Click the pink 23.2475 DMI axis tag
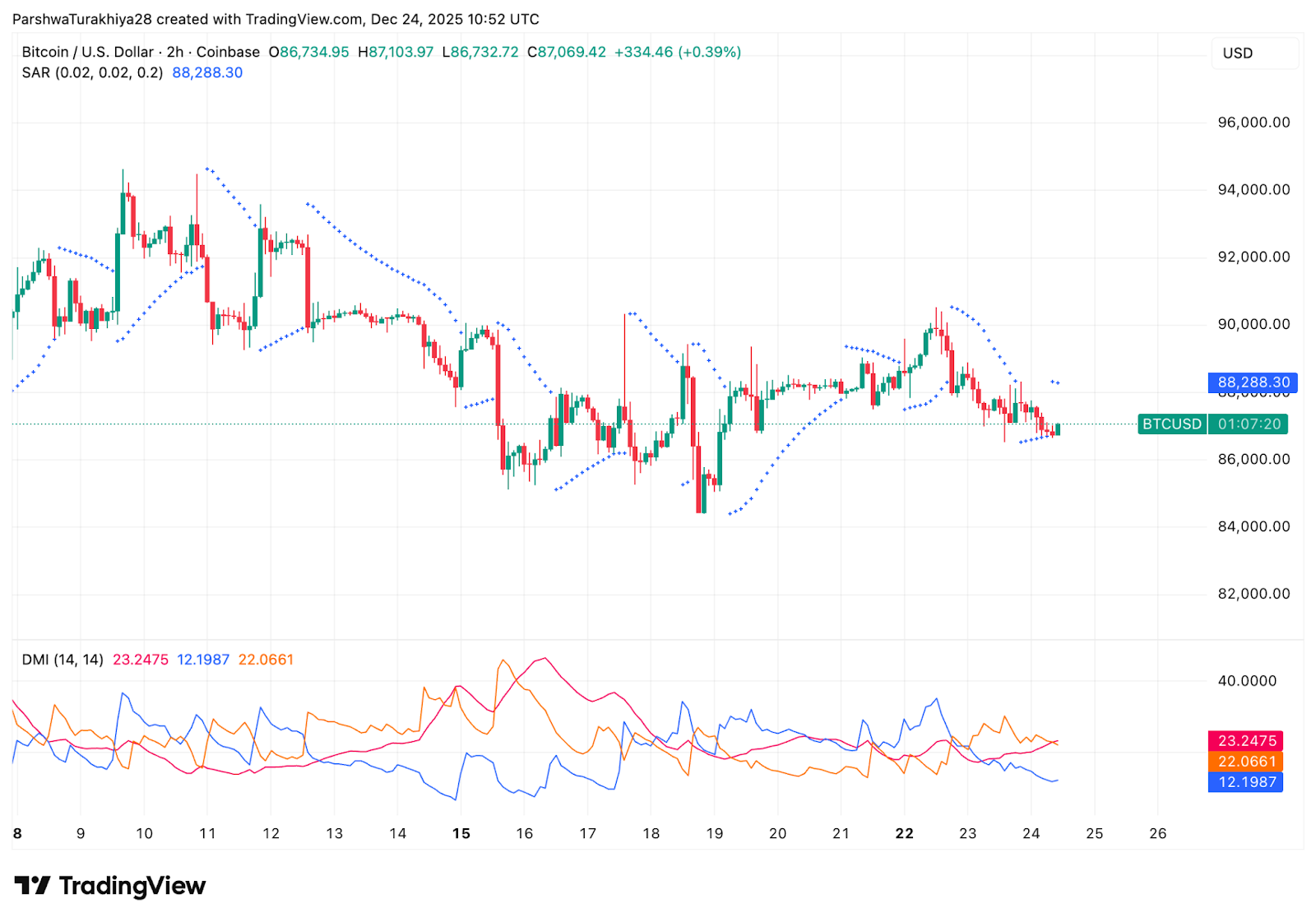 pos(1246,741)
